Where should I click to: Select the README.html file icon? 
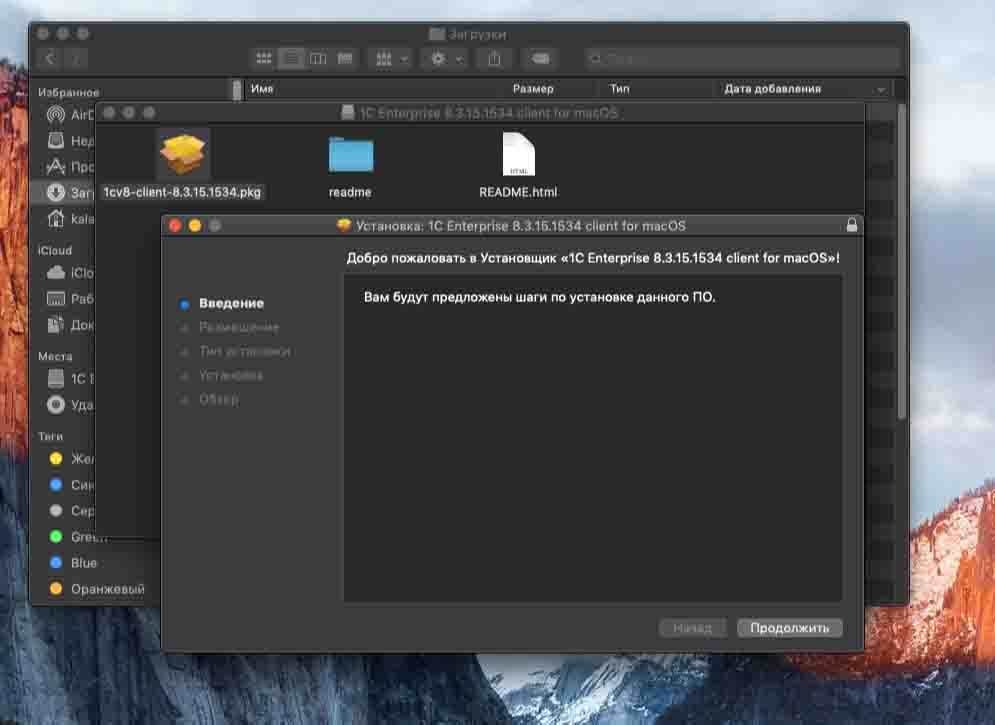(518, 154)
